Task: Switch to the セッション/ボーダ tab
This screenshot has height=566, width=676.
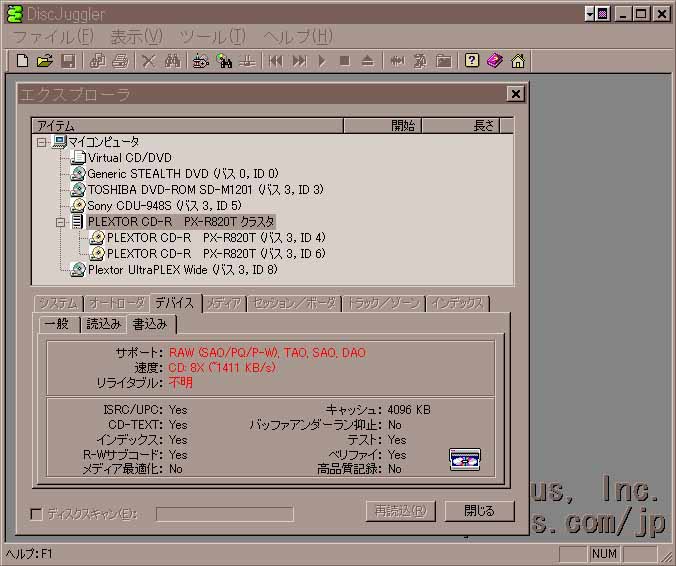Action: coord(294,303)
